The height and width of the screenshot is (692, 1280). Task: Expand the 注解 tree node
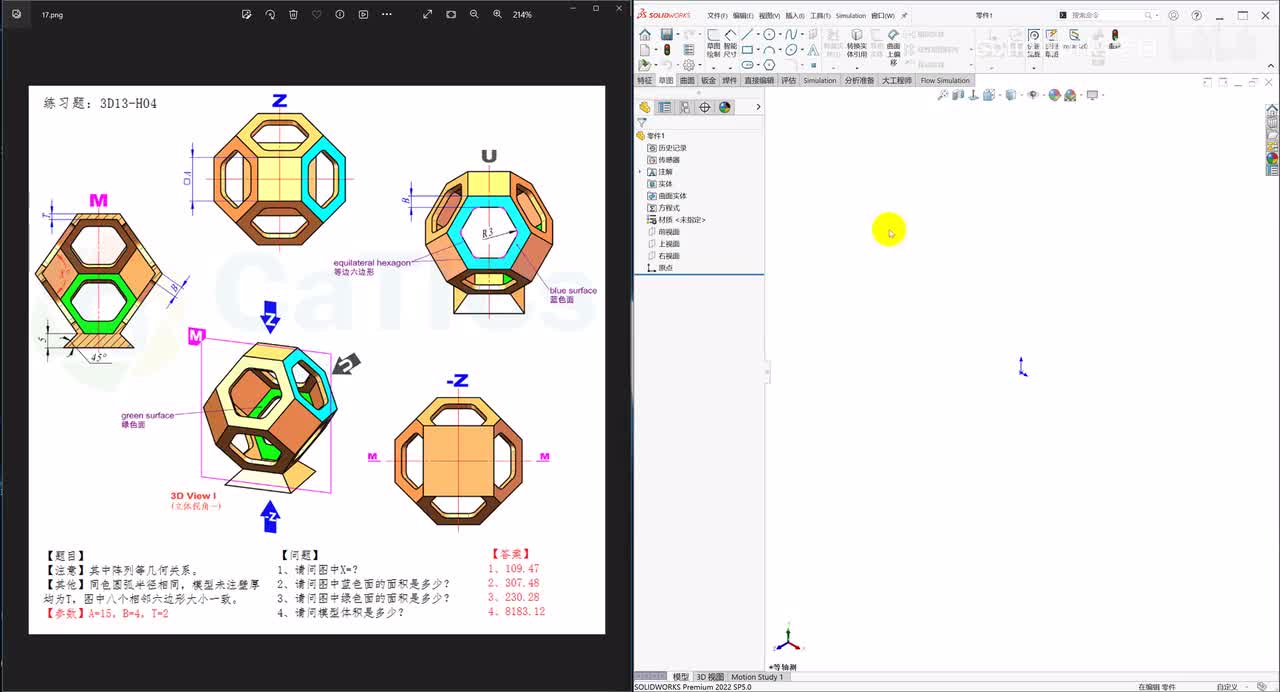coord(640,172)
